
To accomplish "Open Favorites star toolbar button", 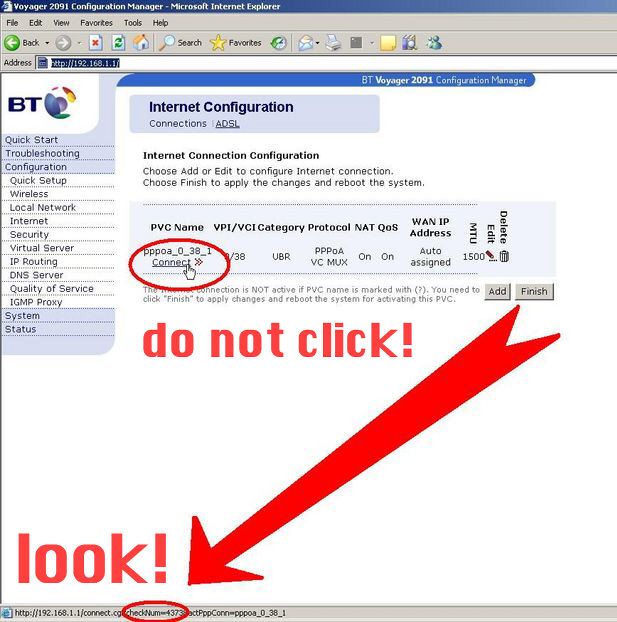I will 235,43.
